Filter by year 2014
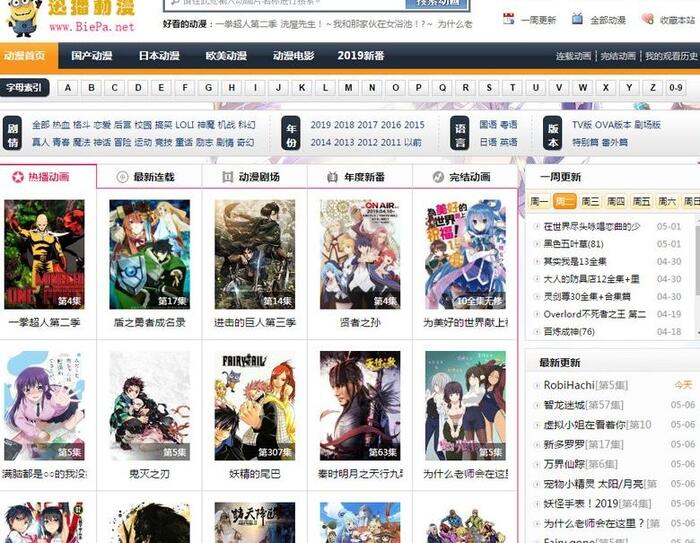Screen dimensions: 700x543 click(x=321, y=142)
